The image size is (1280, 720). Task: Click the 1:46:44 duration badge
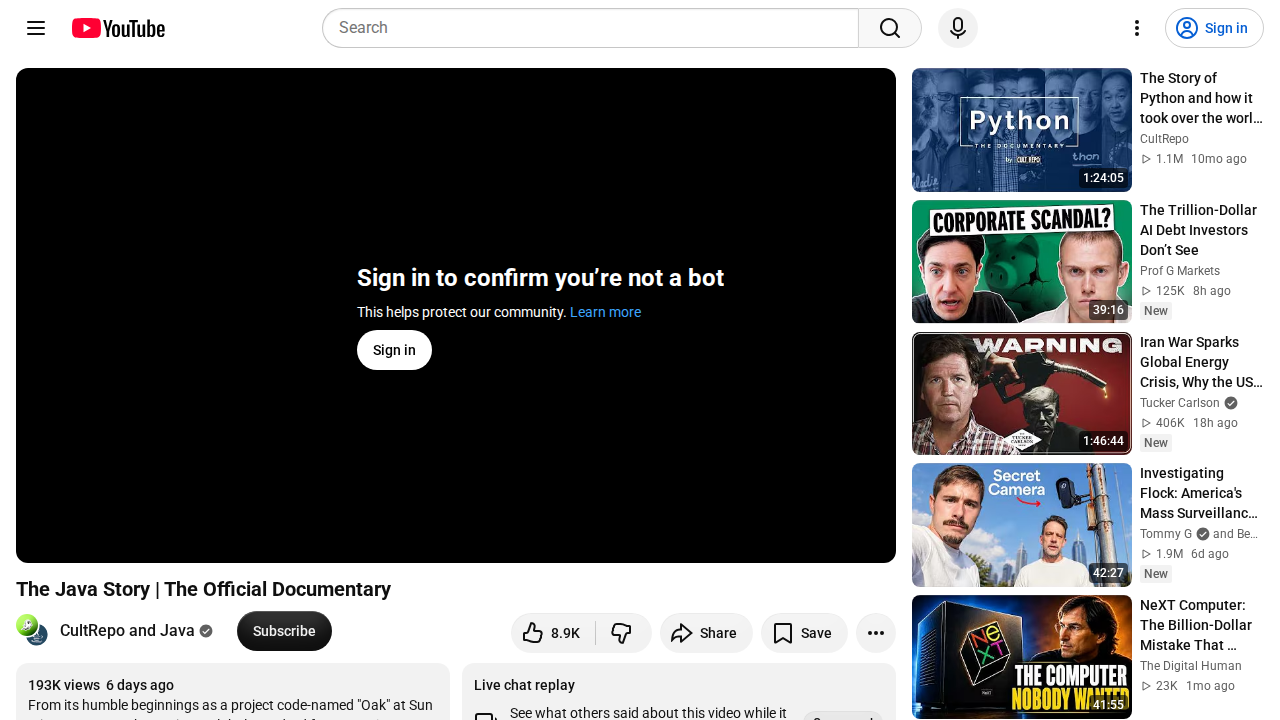[1103, 441]
